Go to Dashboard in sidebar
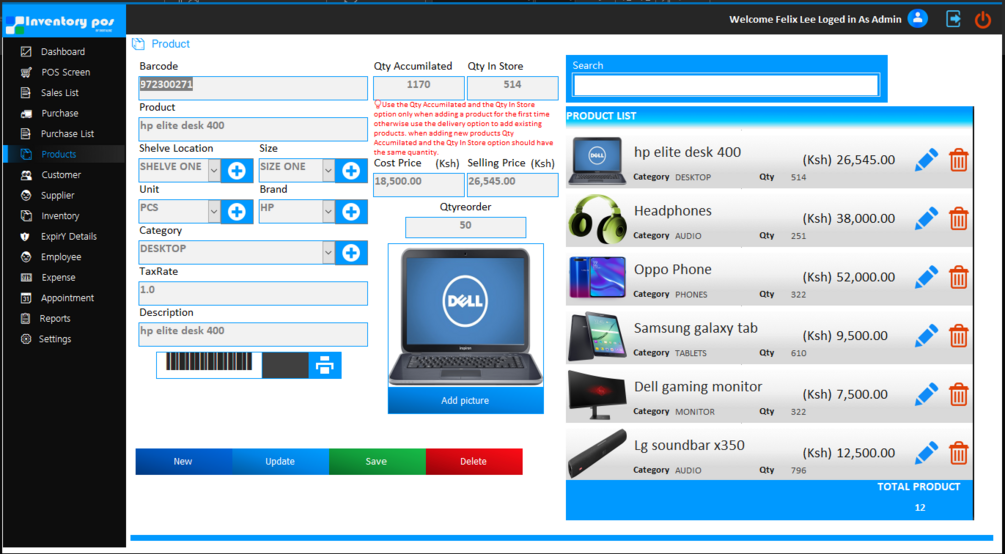This screenshot has width=1005, height=554. (63, 51)
